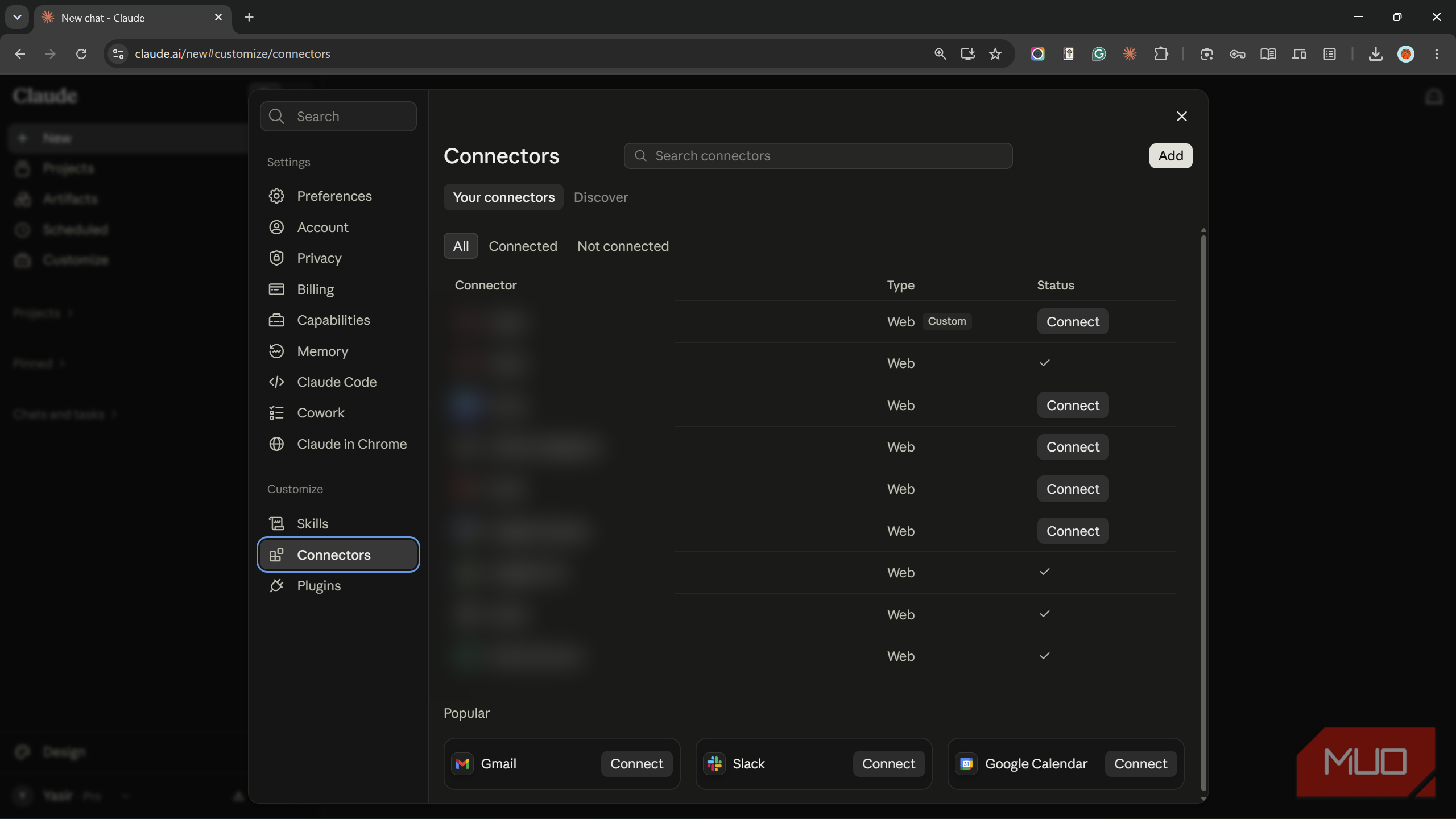Viewport: 1456px width, 819px height.
Task: Click the Connector column header
Action: click(x=486, y=286)
